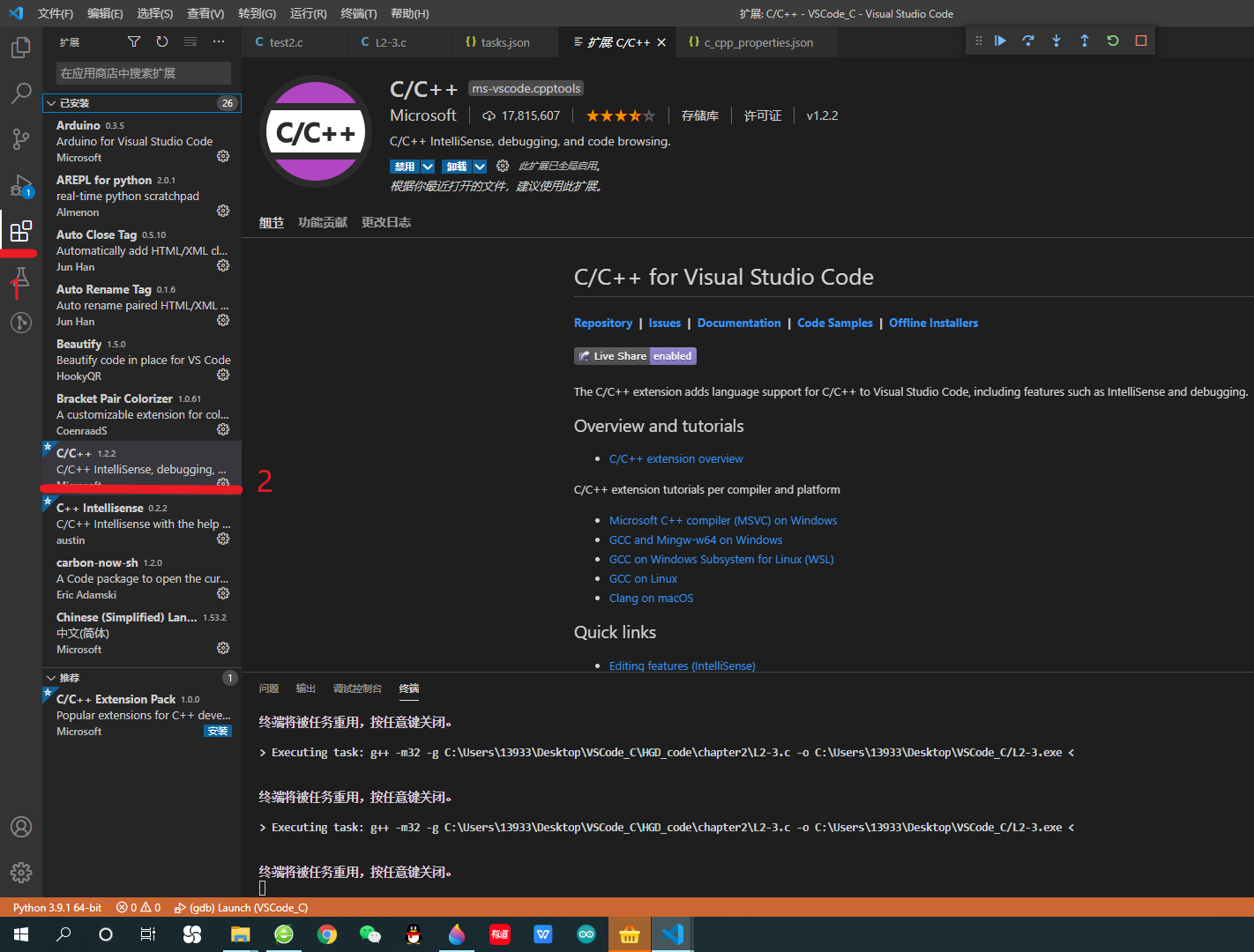Switch to c_cpp_properties.json tab
This screenshot has height=952, width=1254.
758,42
